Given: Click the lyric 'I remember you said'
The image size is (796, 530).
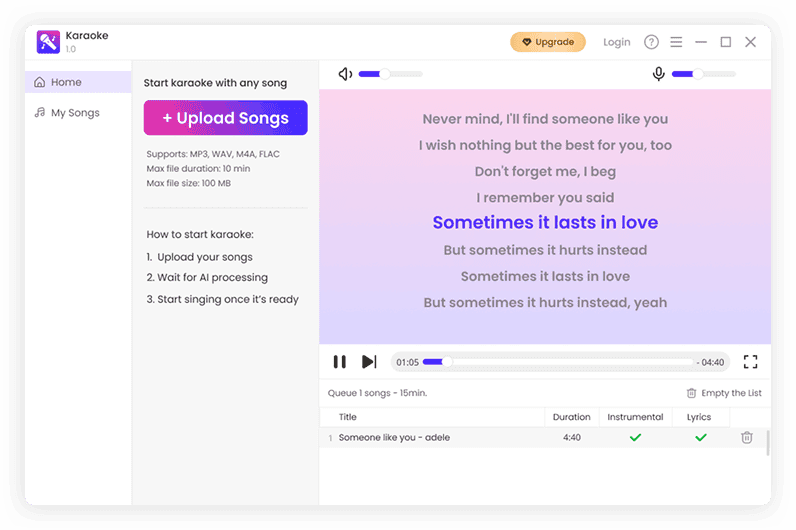Looking at the screenshot, I should [x=545, y=197].
